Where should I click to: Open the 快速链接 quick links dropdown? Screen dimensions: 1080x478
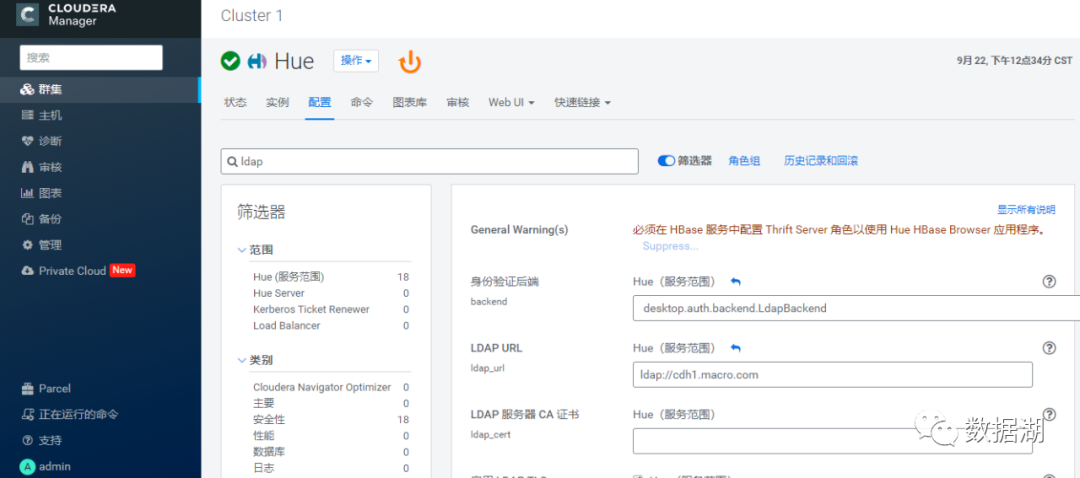pos(583,103)
